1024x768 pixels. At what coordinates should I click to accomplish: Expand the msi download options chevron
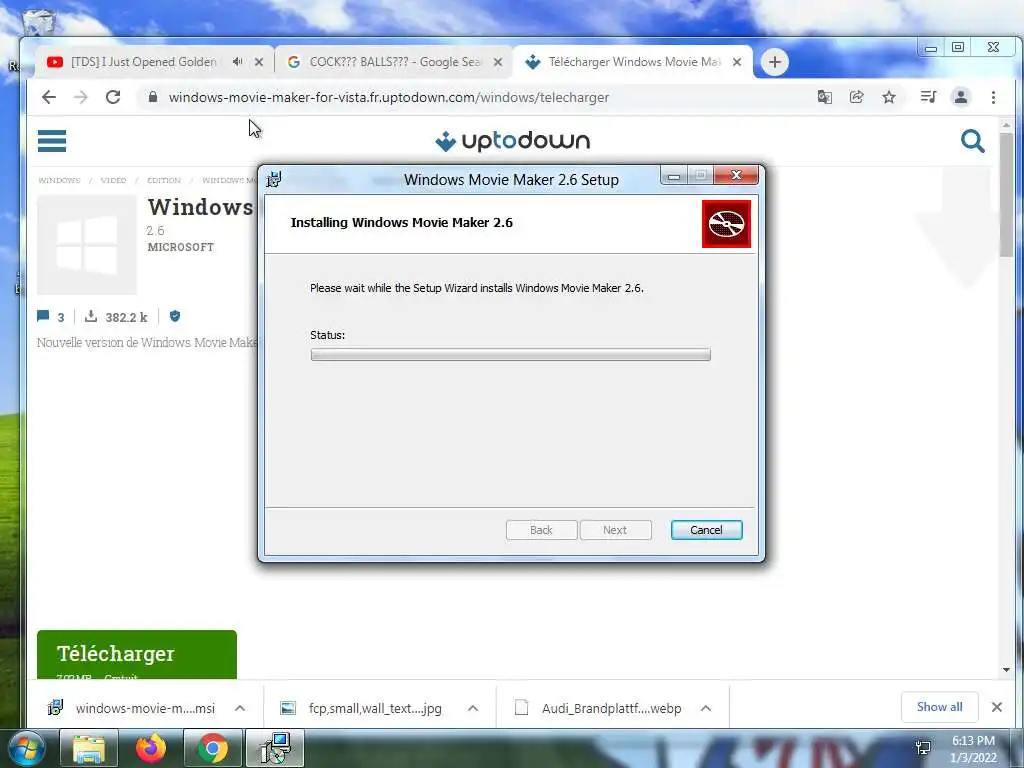coord(240,708)
